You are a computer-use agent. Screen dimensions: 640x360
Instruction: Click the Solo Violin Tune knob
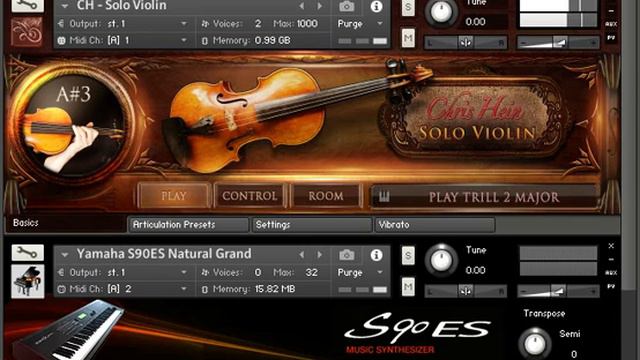(x=441, y=12)
